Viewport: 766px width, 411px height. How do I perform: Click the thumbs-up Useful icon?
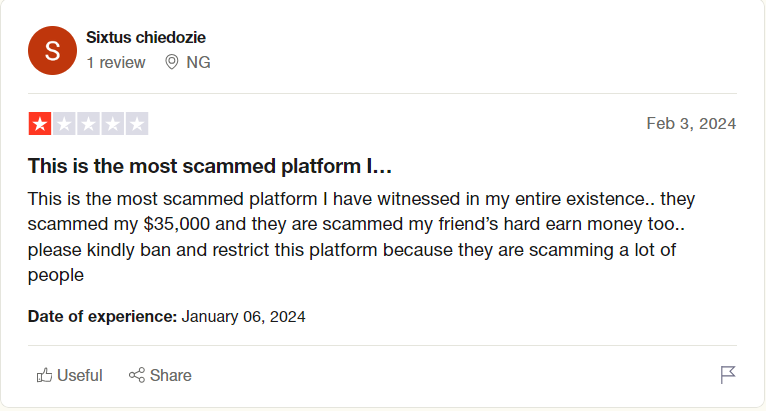coord(44,375)
